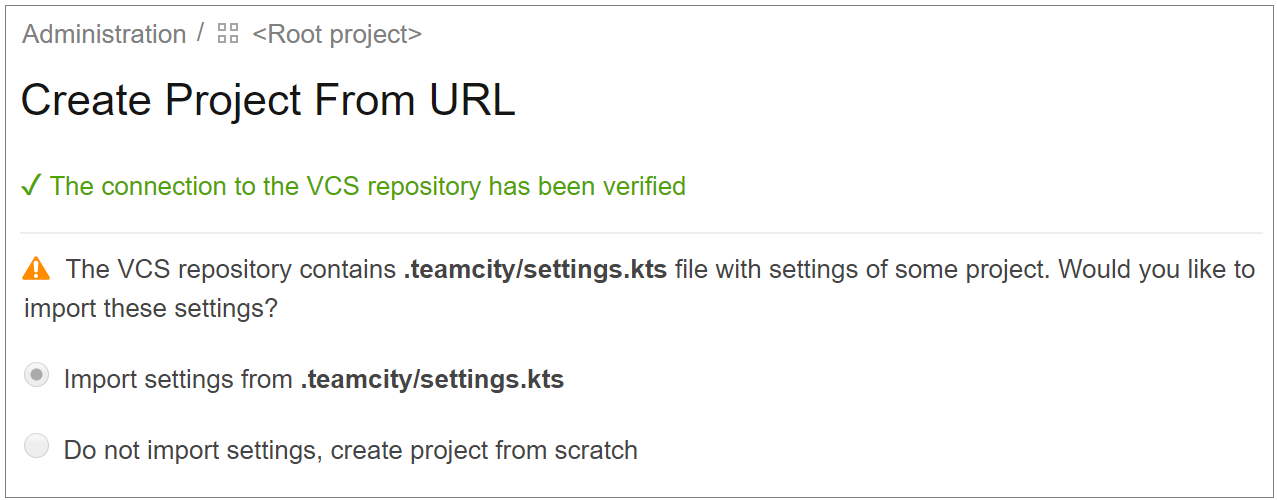Click the green verification checkmark icon
This screenshot has width=1277, height=500.
pos(31,186)
